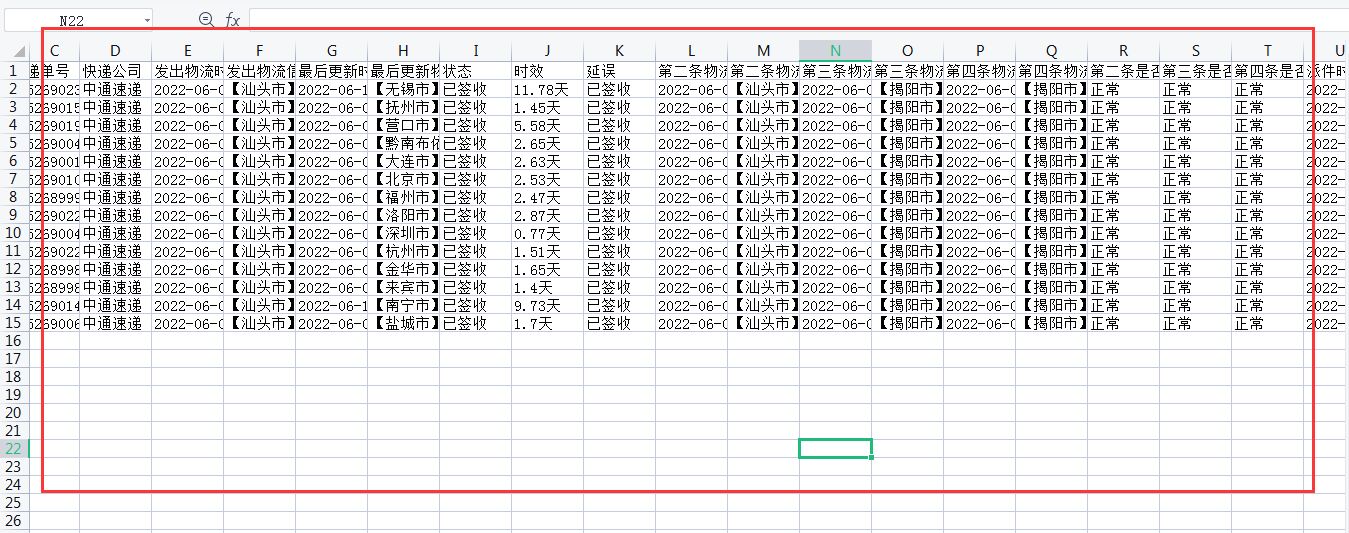Click the 快递公司 header cell

tap(116, 71)
